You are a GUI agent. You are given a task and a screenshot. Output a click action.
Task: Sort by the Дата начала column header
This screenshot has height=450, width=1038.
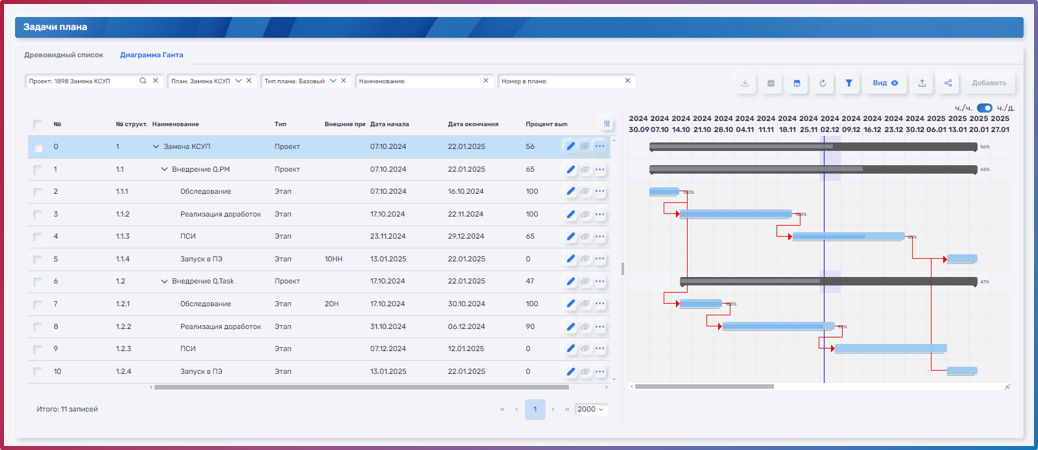(387, 124)
